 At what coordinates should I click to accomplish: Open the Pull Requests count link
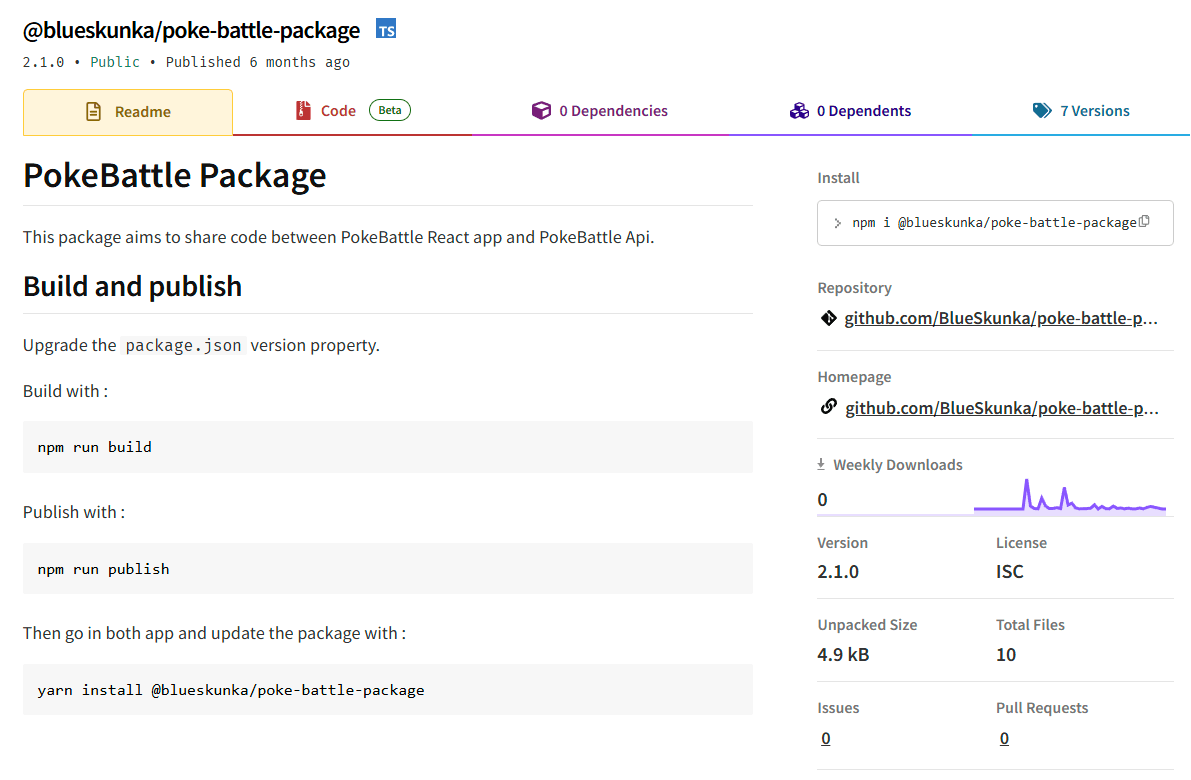(1004, 738)
